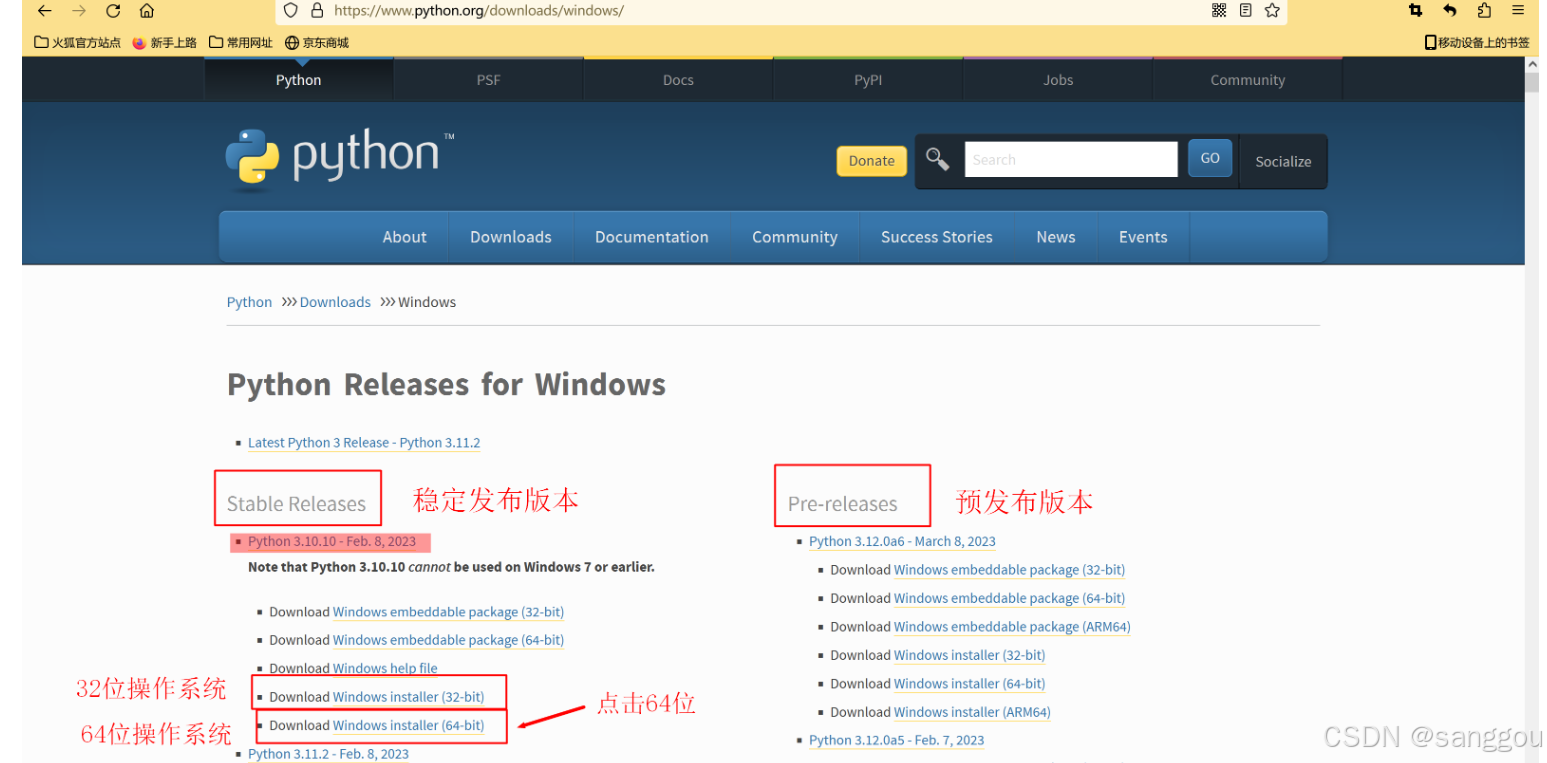Expand the 火狐官方站点 bookmarks folder

click(x=77, y=42)
